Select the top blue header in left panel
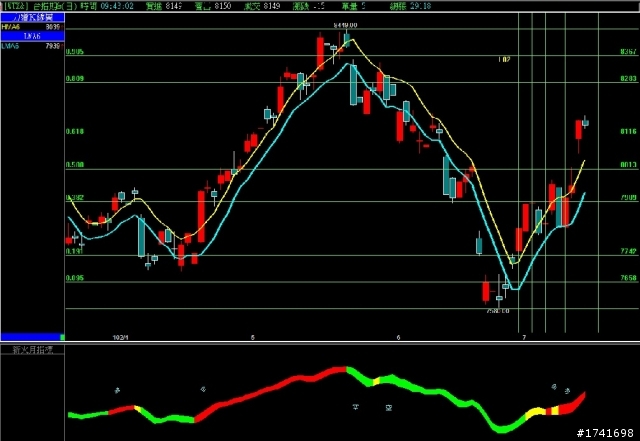 click(x=32, y=17)
